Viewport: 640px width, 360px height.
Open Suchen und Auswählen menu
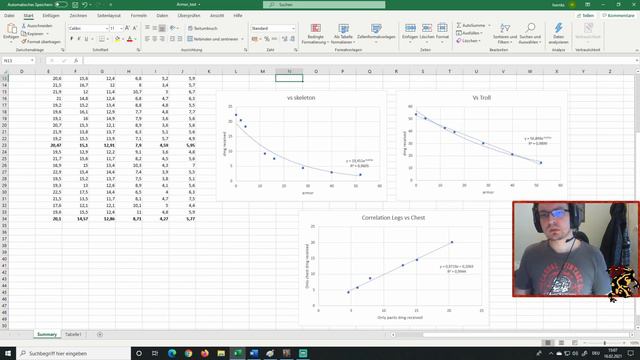[530, 34]
